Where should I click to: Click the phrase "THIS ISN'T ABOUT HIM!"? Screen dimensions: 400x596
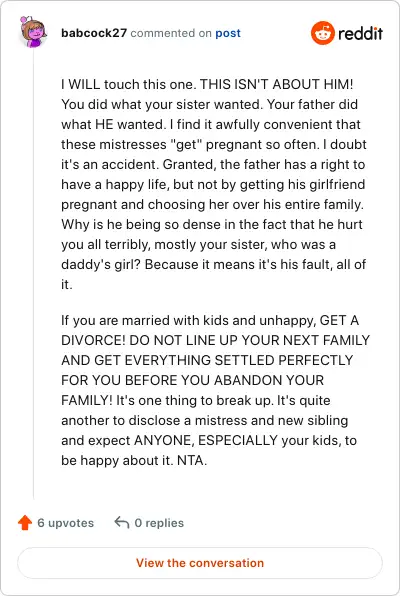pyautogui.click(x=277, y=84)
